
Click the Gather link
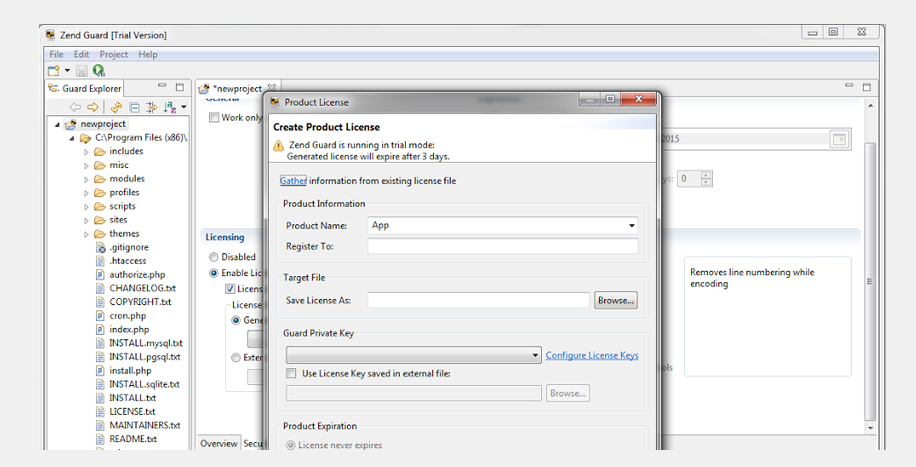pyautogui.click(x=293, y=181)
